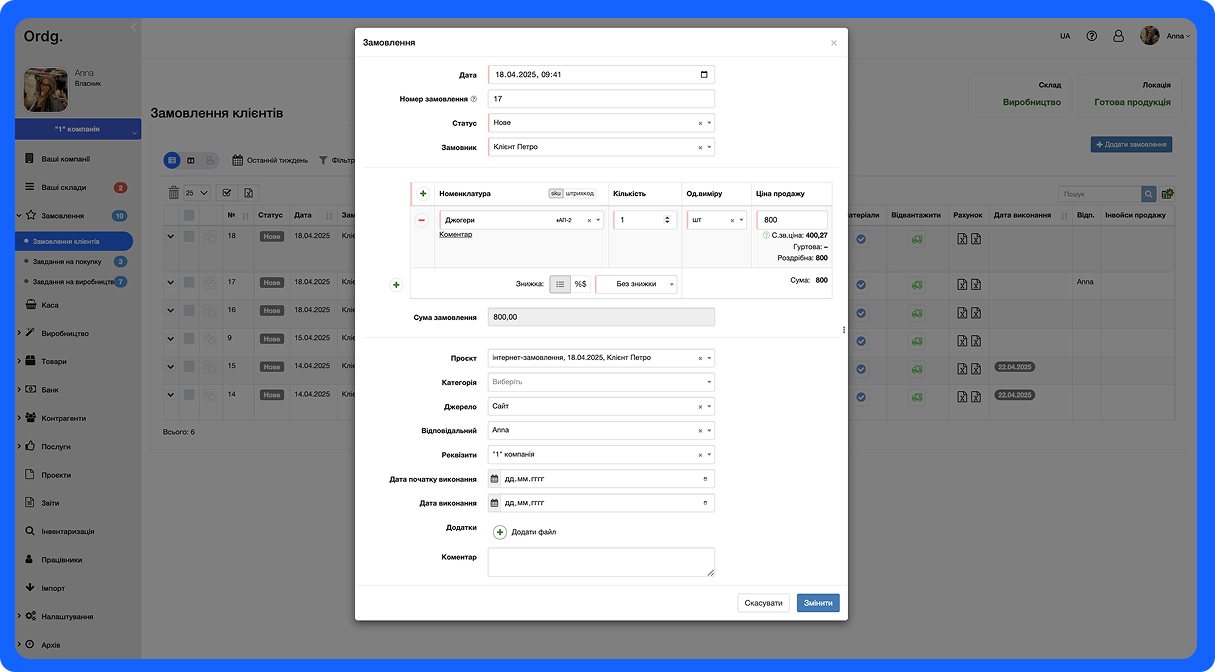Click the Ціна продажу input field
1215x672 pixels.
click(791, 220)
